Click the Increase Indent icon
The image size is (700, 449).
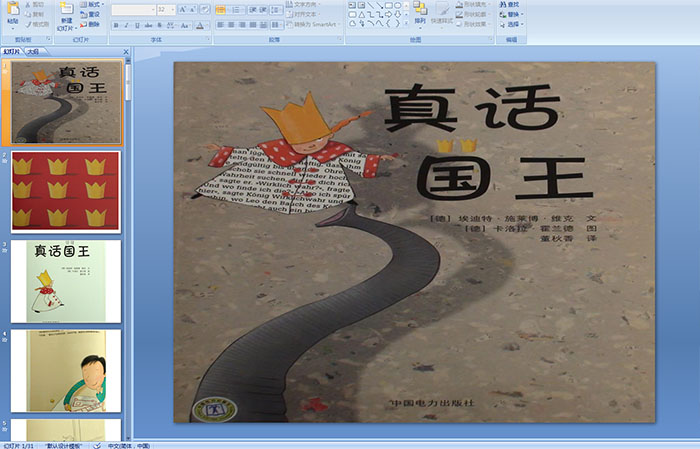pos(263,10)
